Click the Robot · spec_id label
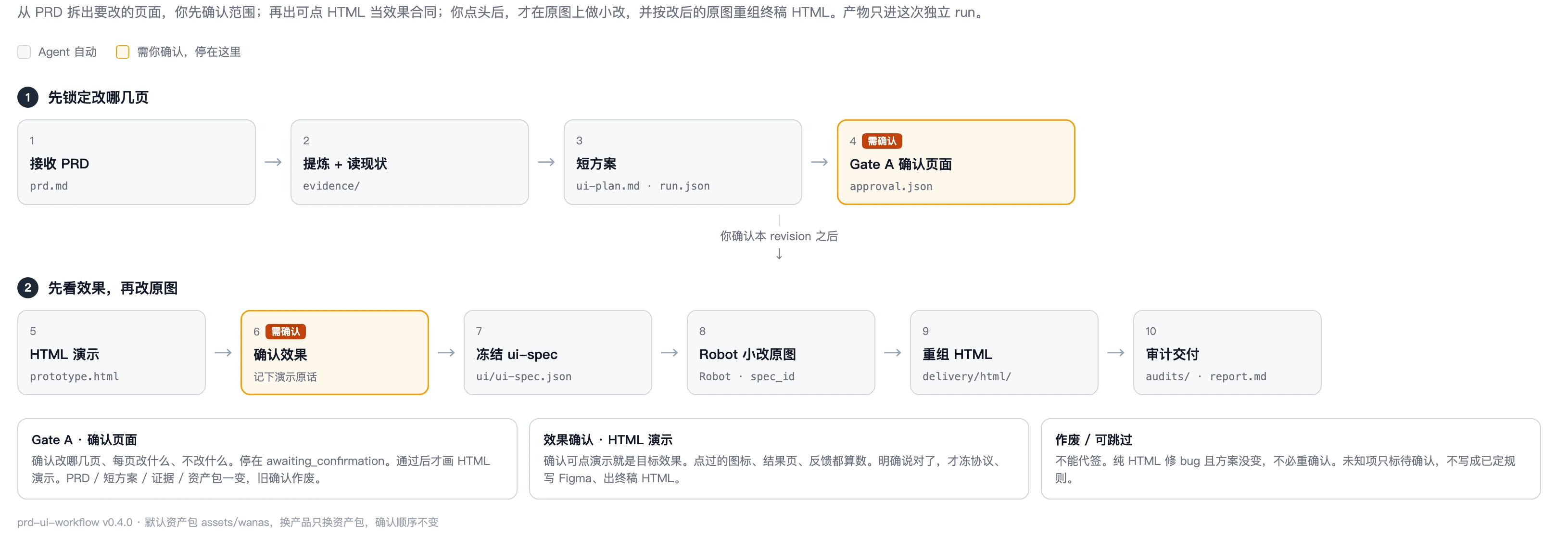This screenshot has width=1568, height=539. click(747, 376)
